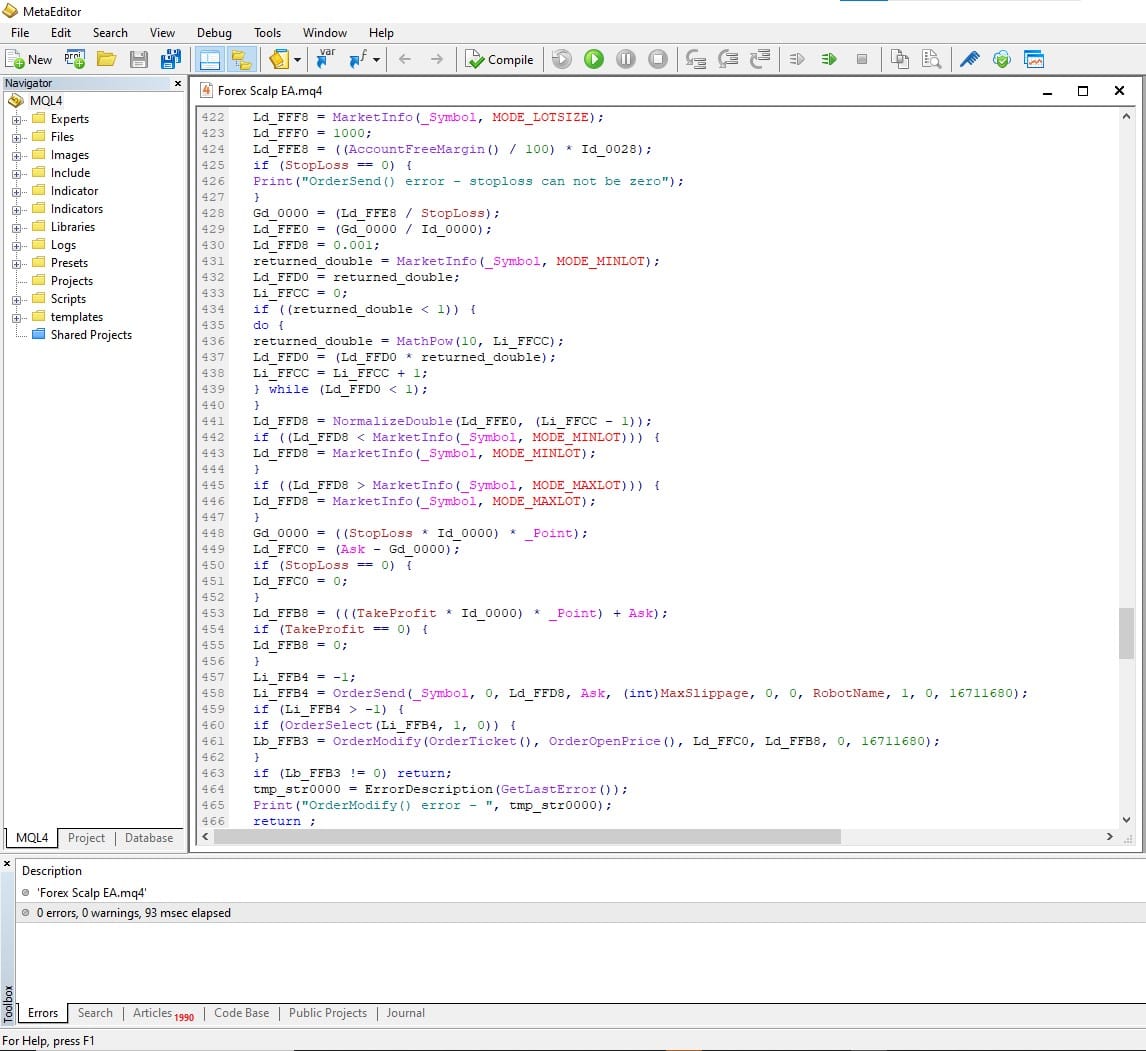Switch to the Project tab in Navigator

(86, 838)
